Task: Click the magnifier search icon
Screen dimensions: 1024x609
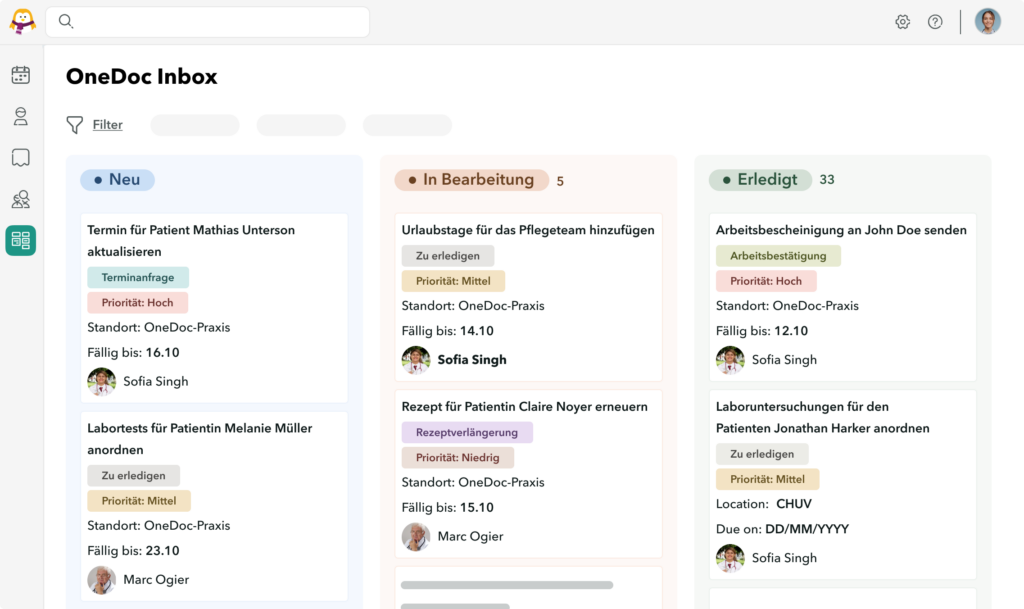Action: [66, 22]
